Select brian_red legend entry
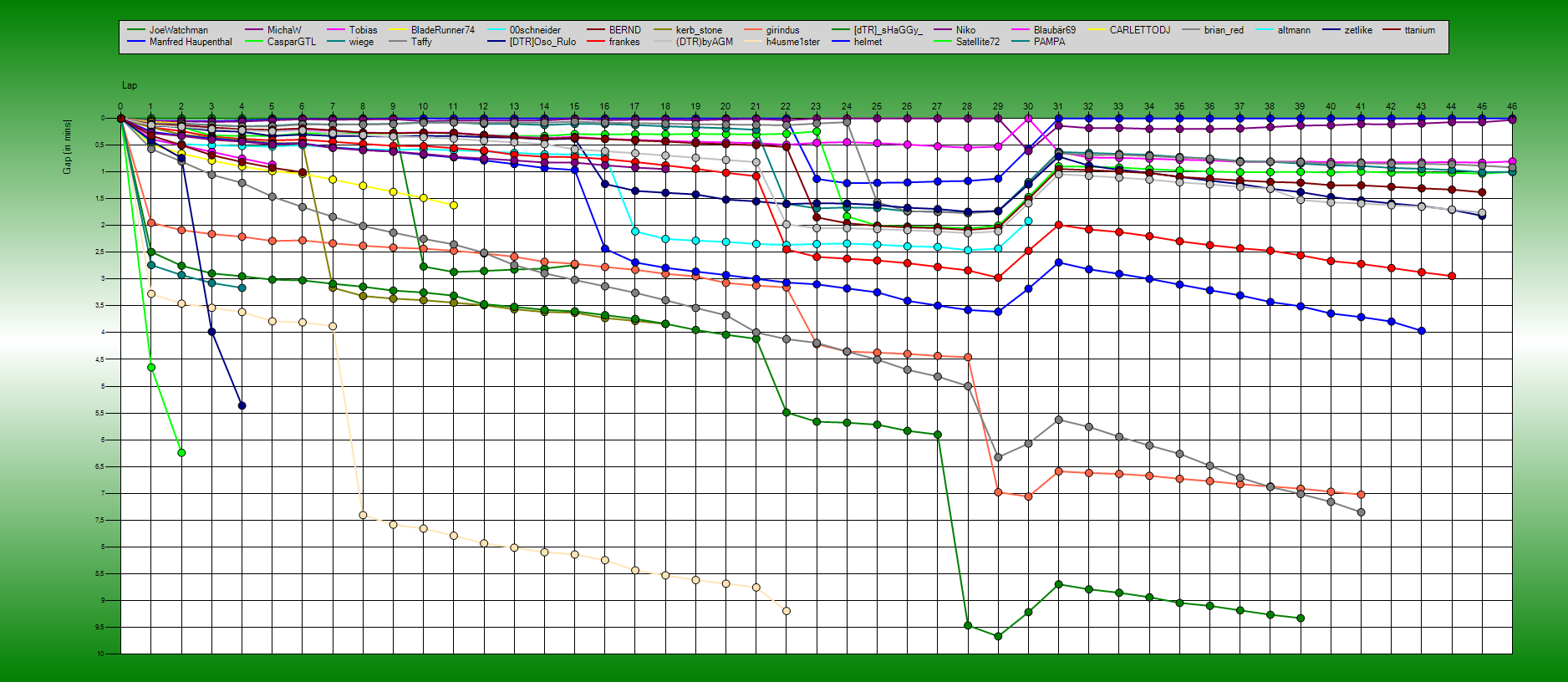 click(1224, 30)
